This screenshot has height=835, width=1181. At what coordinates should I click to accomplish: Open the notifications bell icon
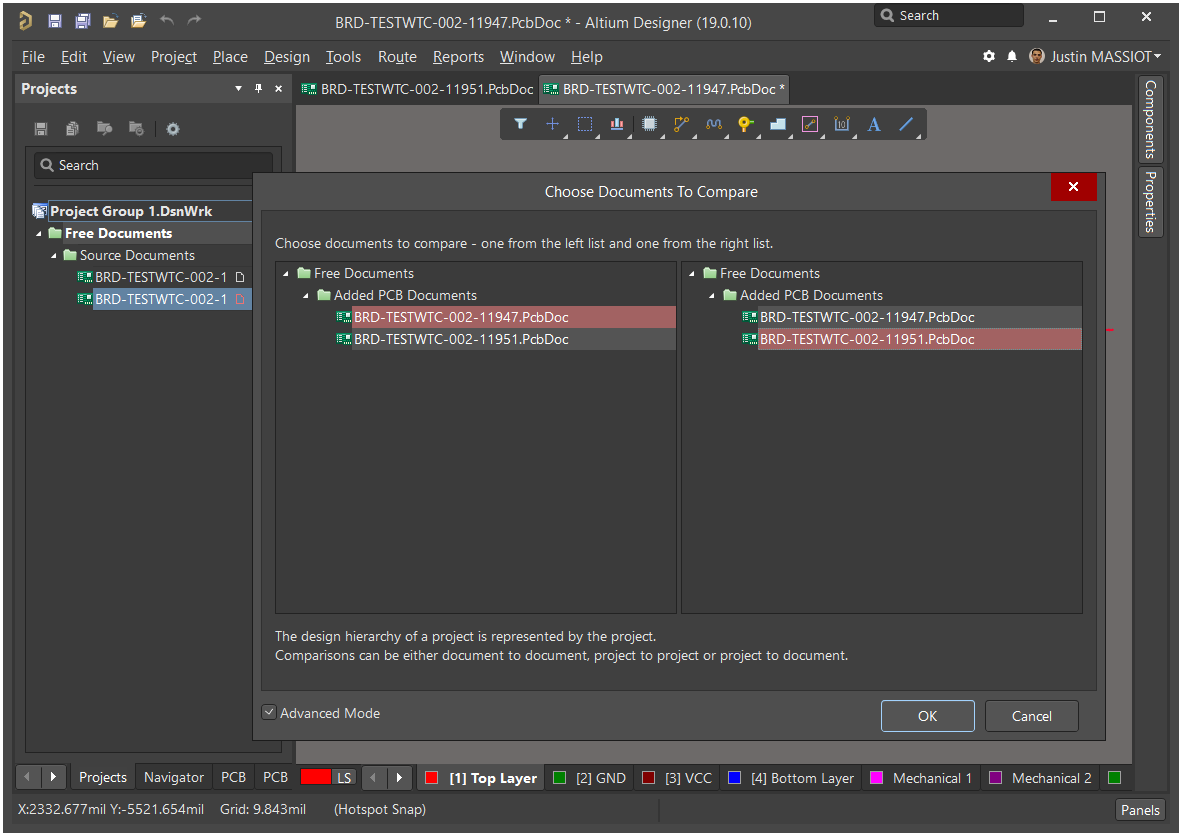1012,57
